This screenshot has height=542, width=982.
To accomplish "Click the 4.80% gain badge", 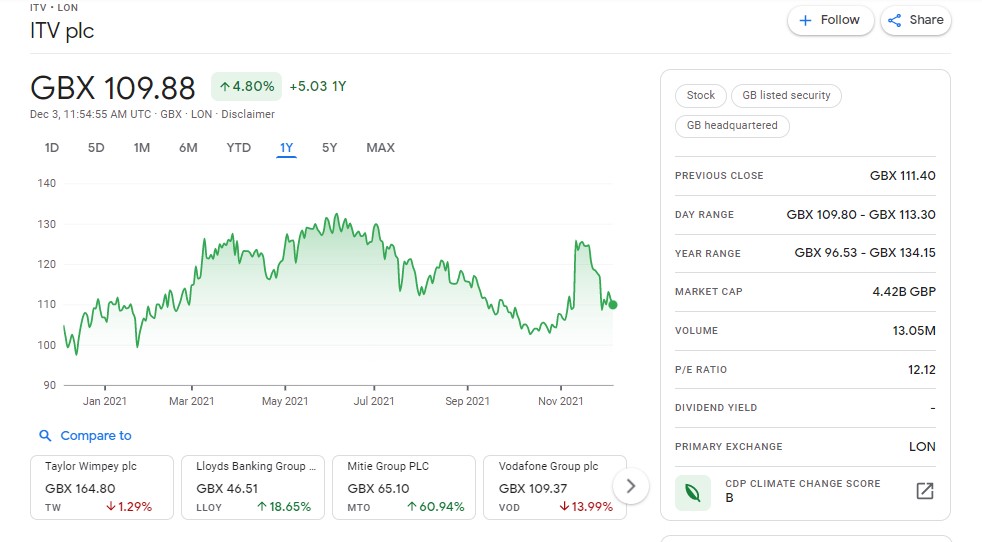I will tap(247, 86).
